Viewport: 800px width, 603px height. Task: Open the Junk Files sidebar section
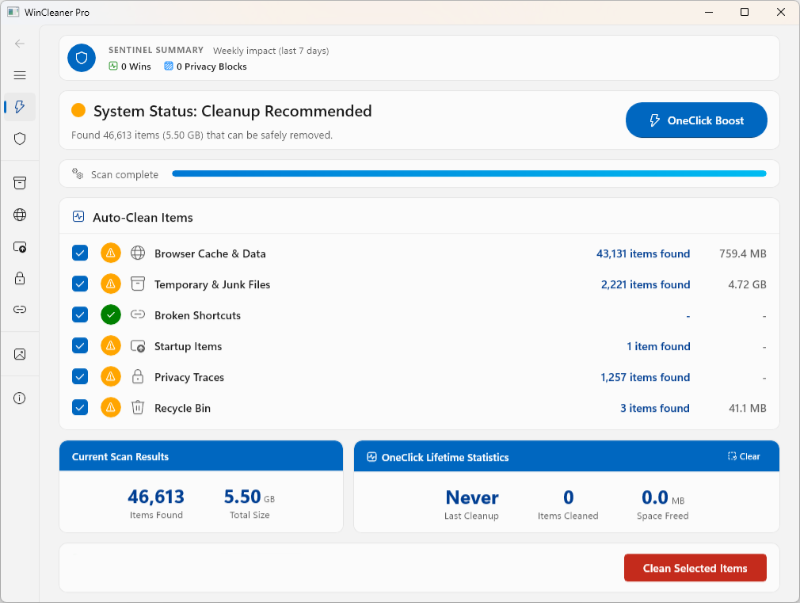18,183
